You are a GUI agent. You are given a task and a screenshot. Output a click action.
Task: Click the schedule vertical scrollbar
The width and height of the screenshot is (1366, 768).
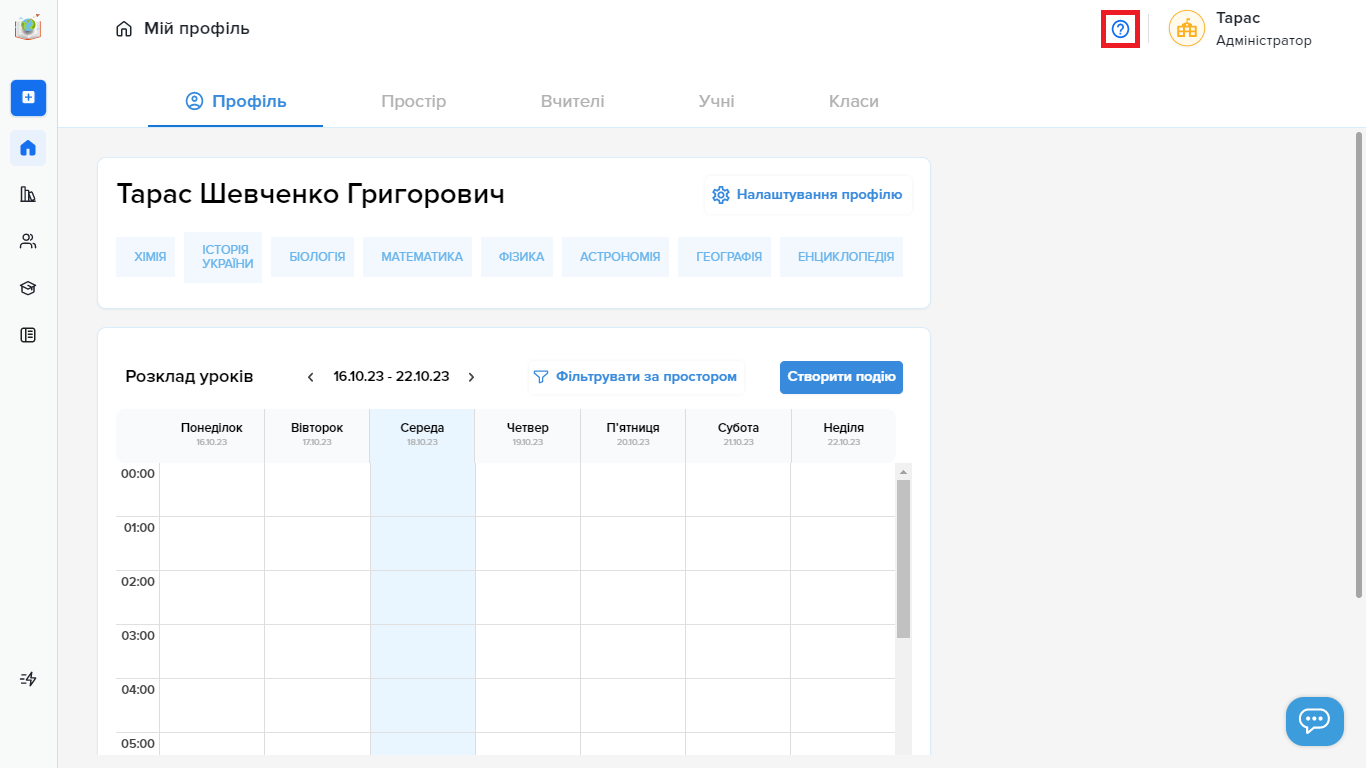(x=903, y=558)
